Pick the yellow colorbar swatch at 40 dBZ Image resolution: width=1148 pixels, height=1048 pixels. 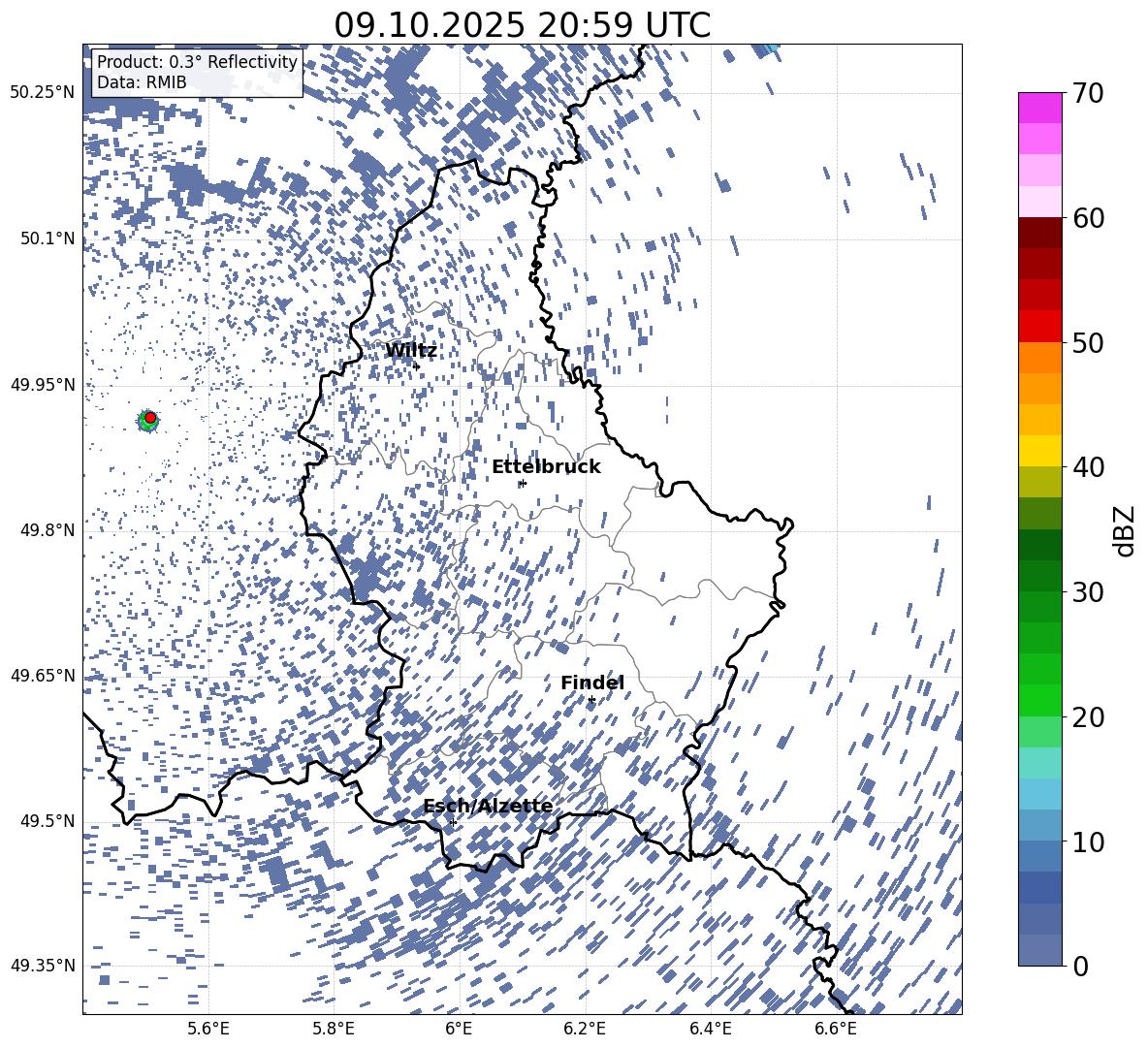1040,451
